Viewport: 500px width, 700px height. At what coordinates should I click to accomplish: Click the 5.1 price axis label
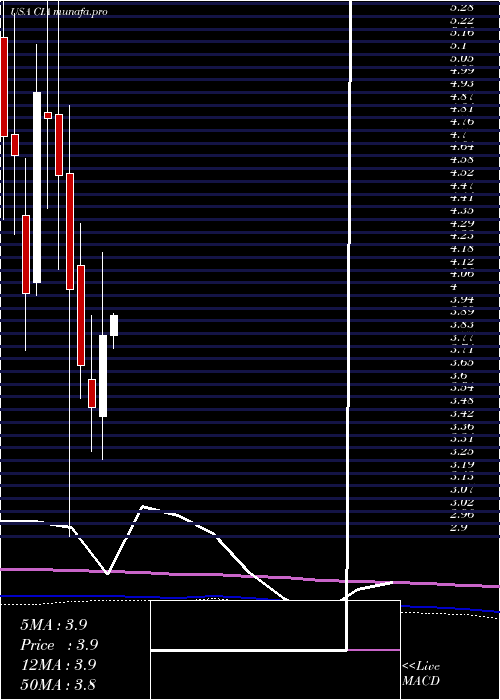tap(458, 46)
